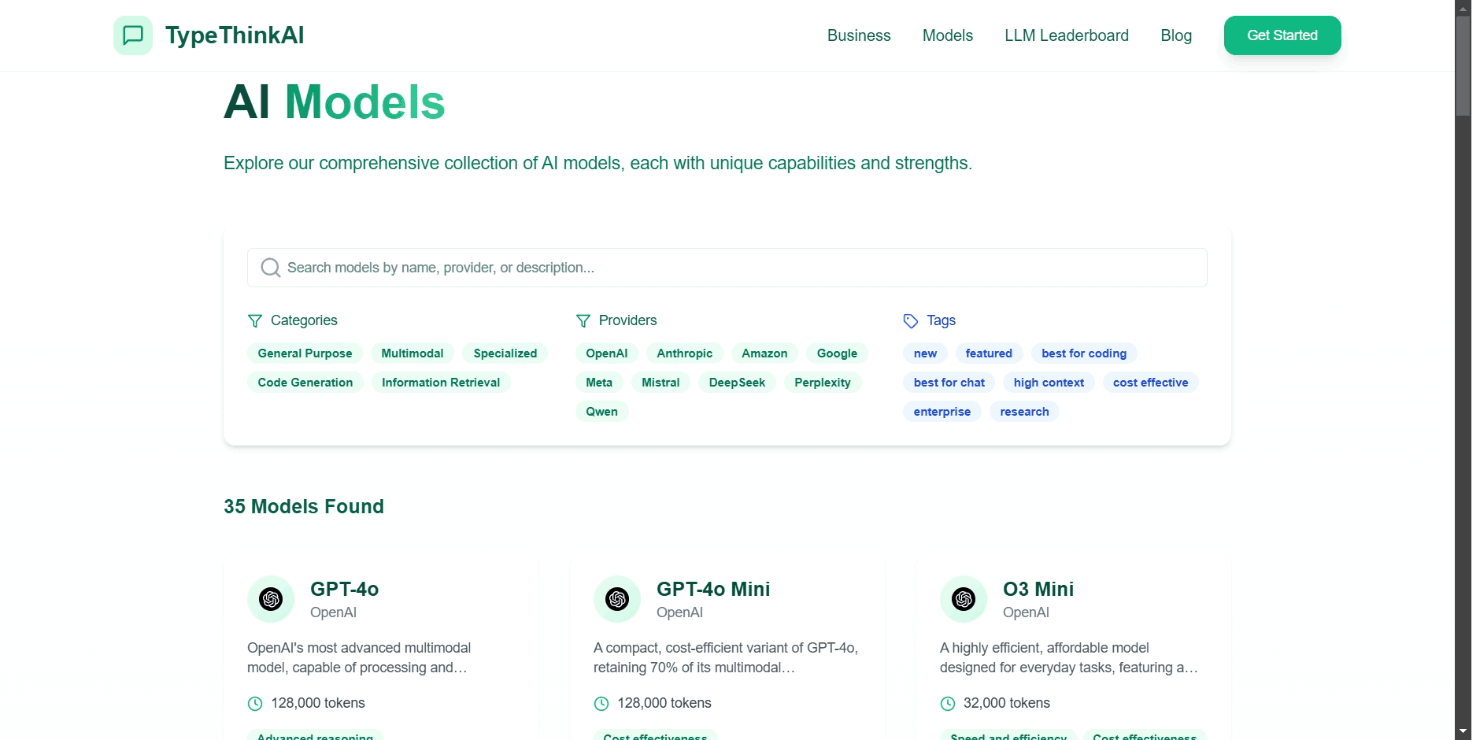Open the LLM Leaderboard nav item

tap(1066, 36)
